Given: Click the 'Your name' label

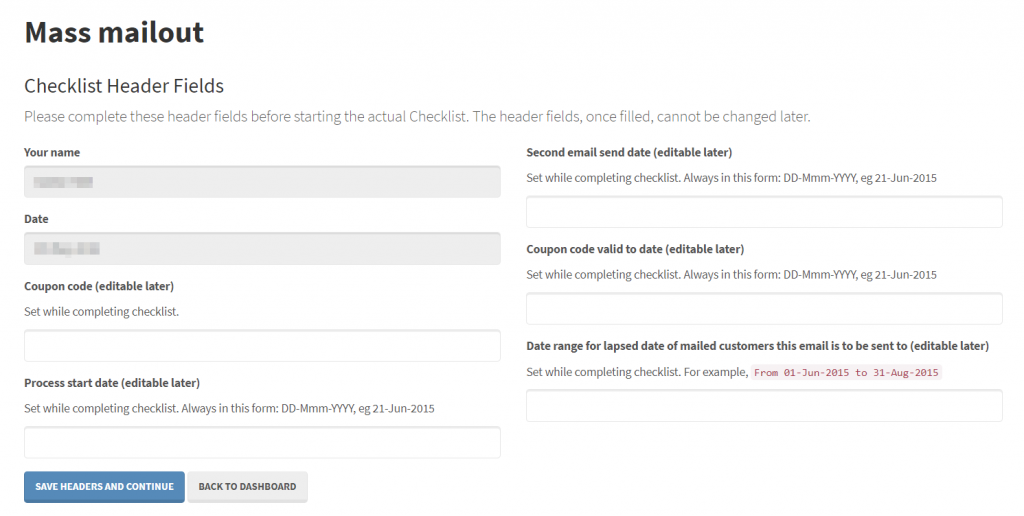Looking at the screenshot, I should (x=52, y=152).
